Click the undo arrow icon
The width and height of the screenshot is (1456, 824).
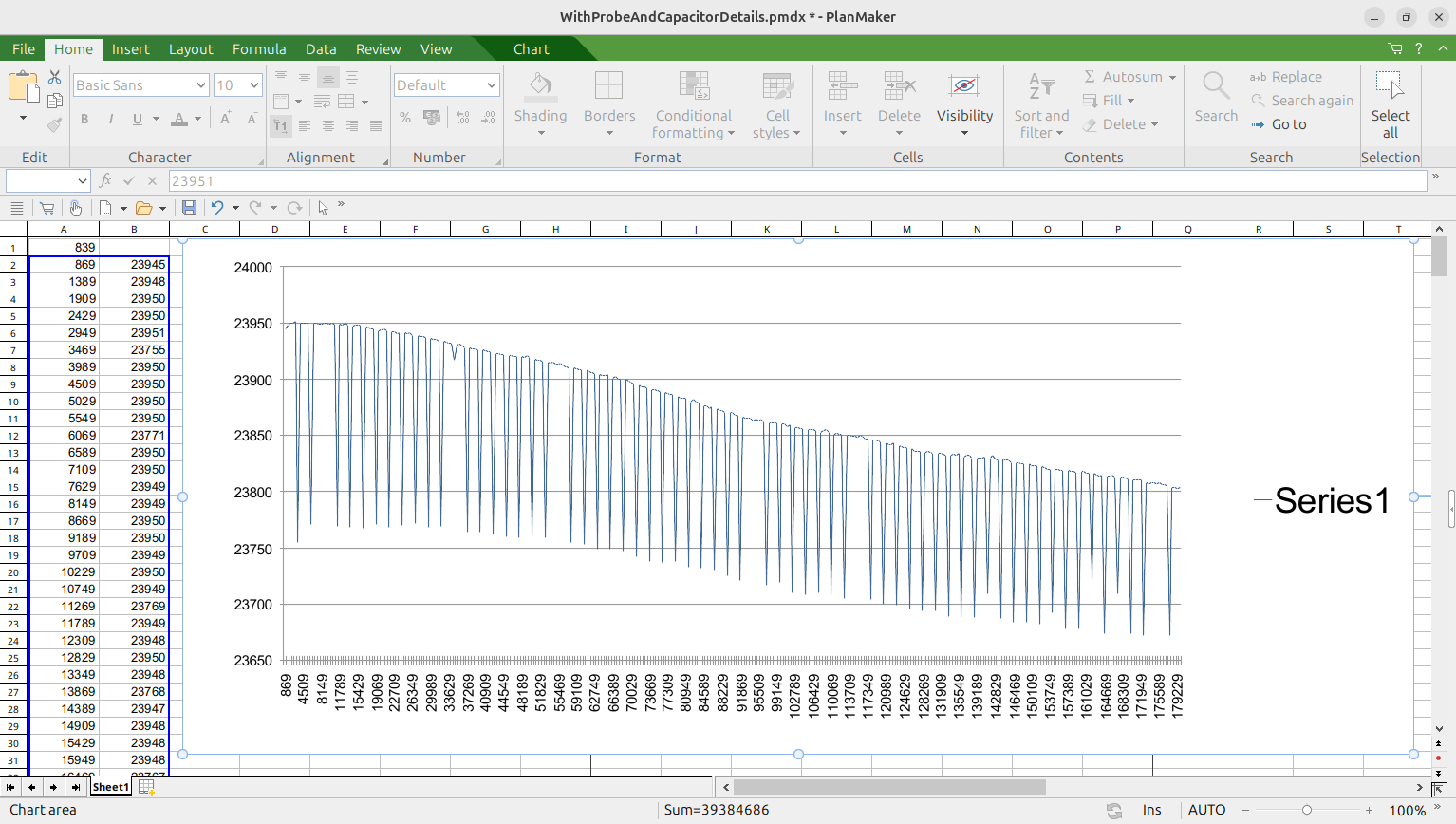point(217,208)
